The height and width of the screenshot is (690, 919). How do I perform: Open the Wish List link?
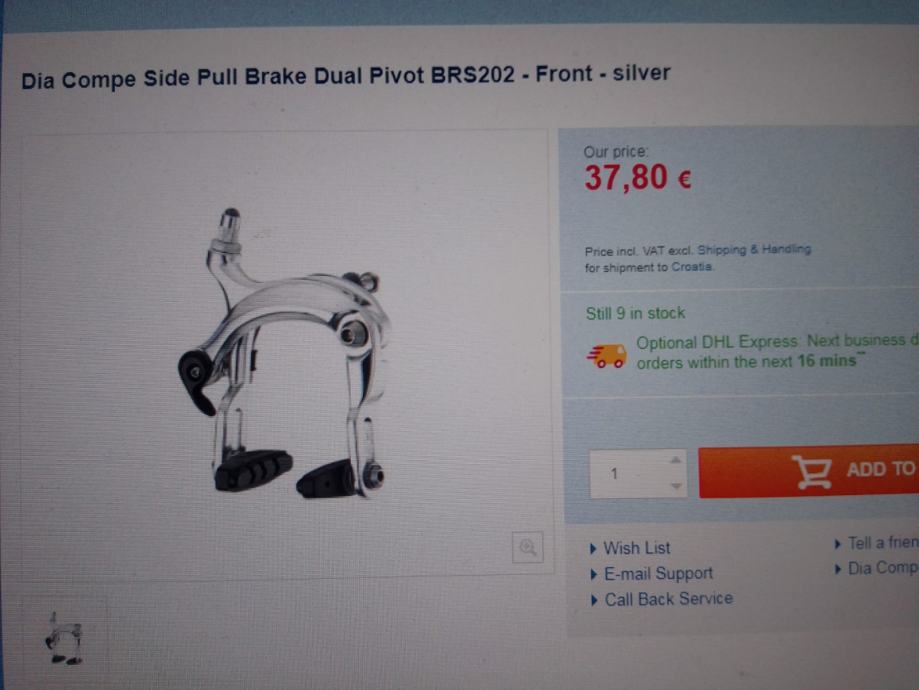tap(637, 548)
